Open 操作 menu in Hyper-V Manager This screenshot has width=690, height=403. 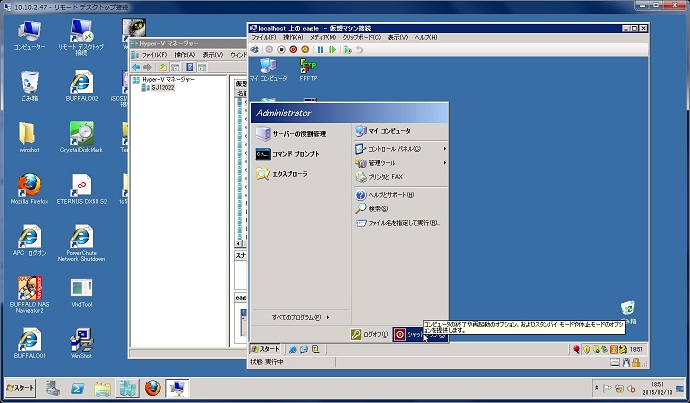point(184,54)
